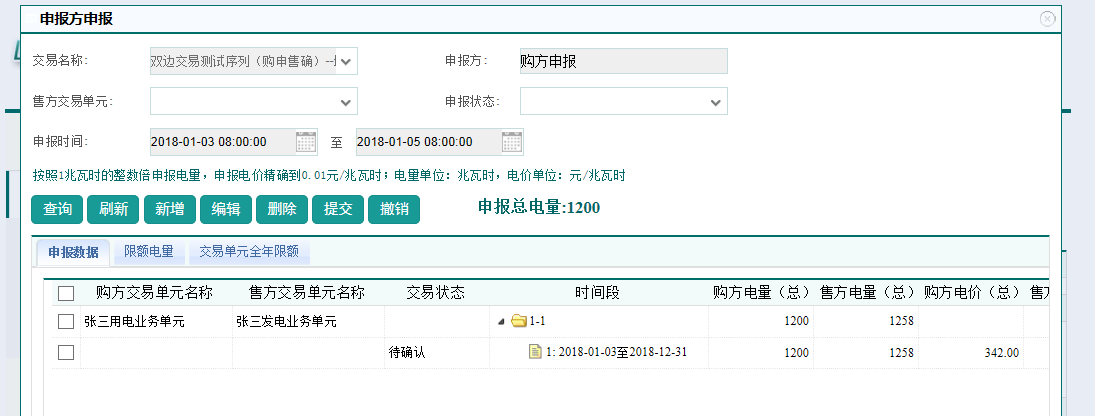Open the 交易单元全年限额 tab

pos(248,252)
